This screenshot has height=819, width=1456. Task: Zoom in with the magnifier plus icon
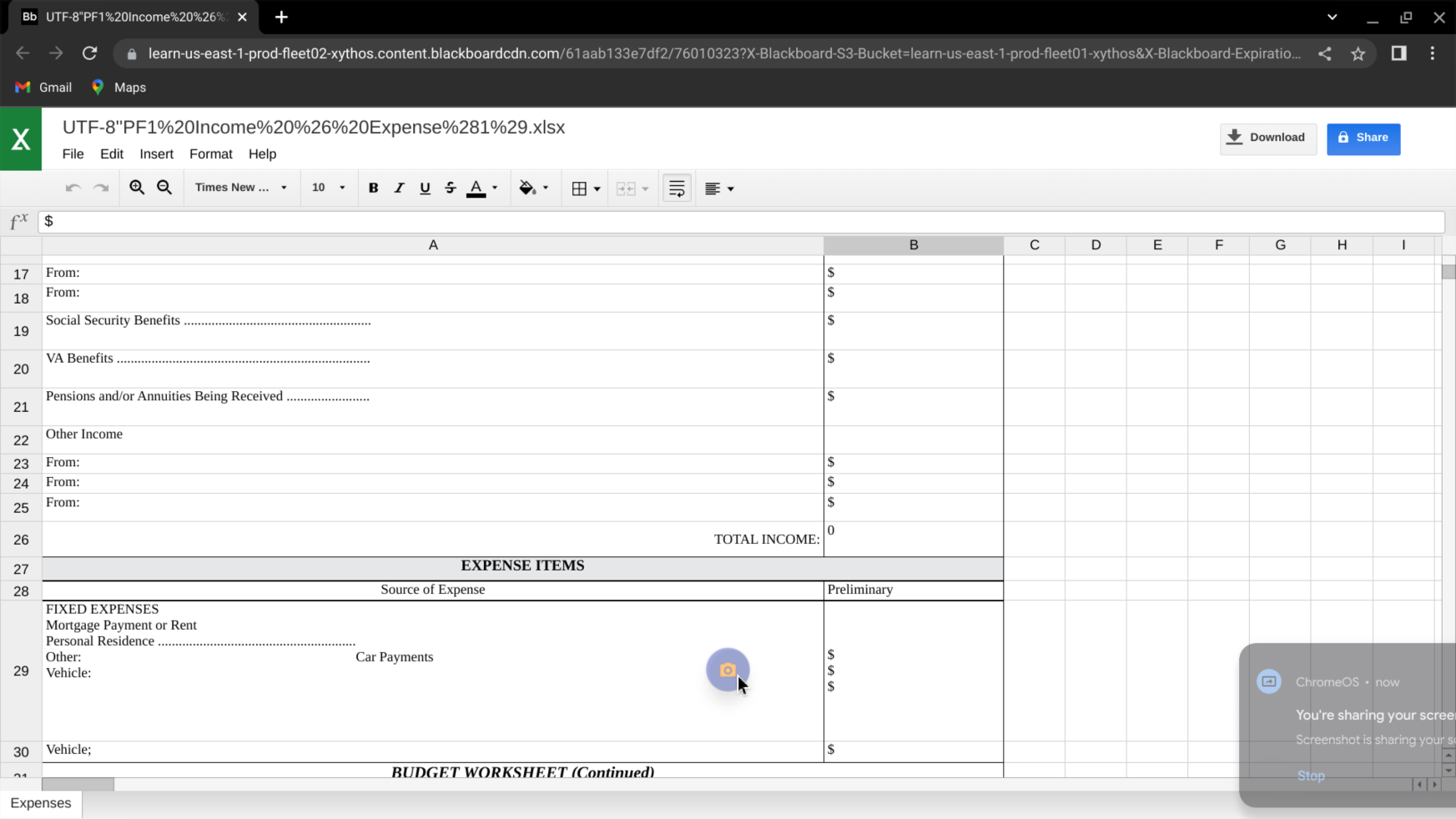tap(137, 188)
